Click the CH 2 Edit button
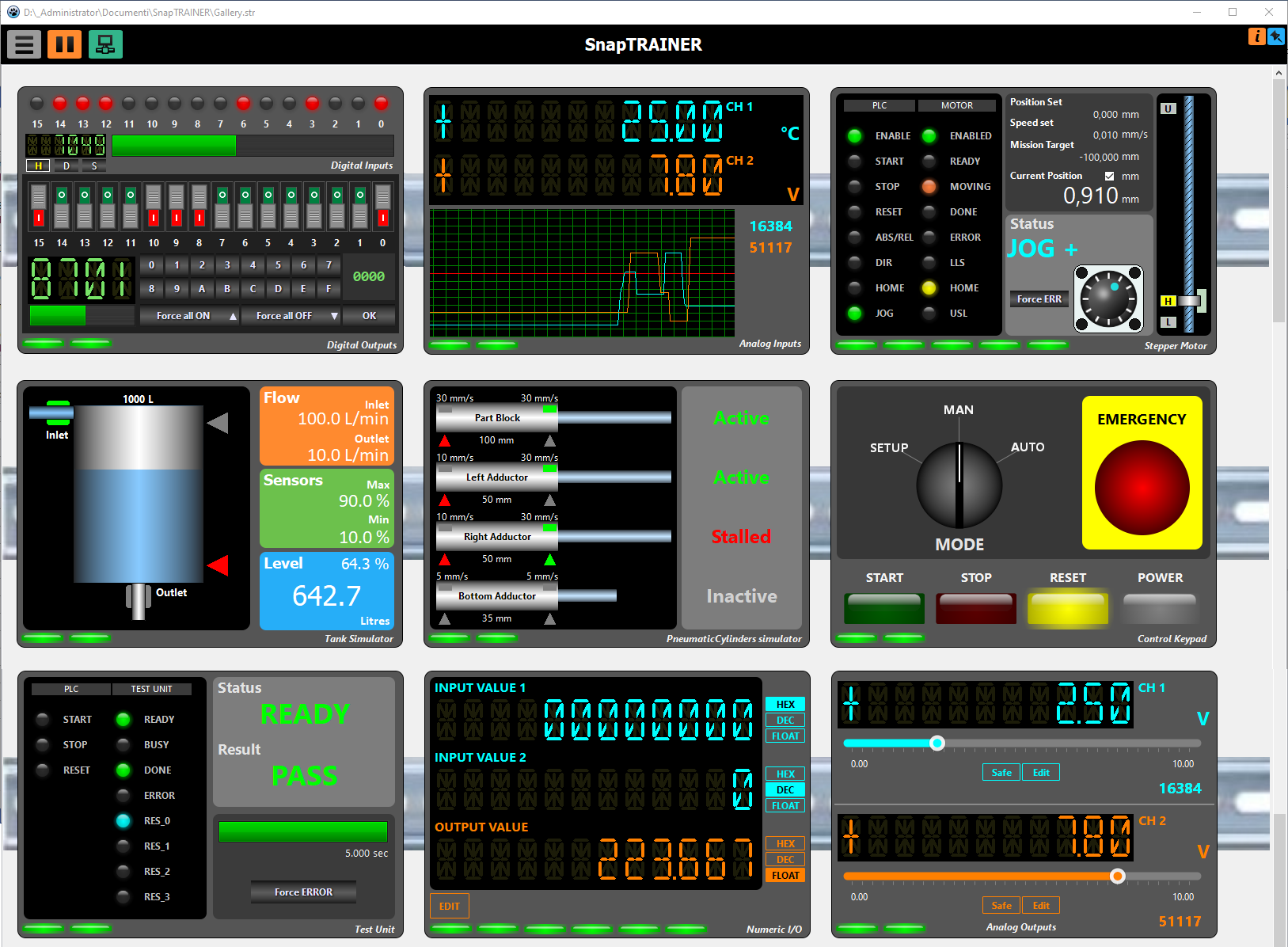 coord(1041,905)
